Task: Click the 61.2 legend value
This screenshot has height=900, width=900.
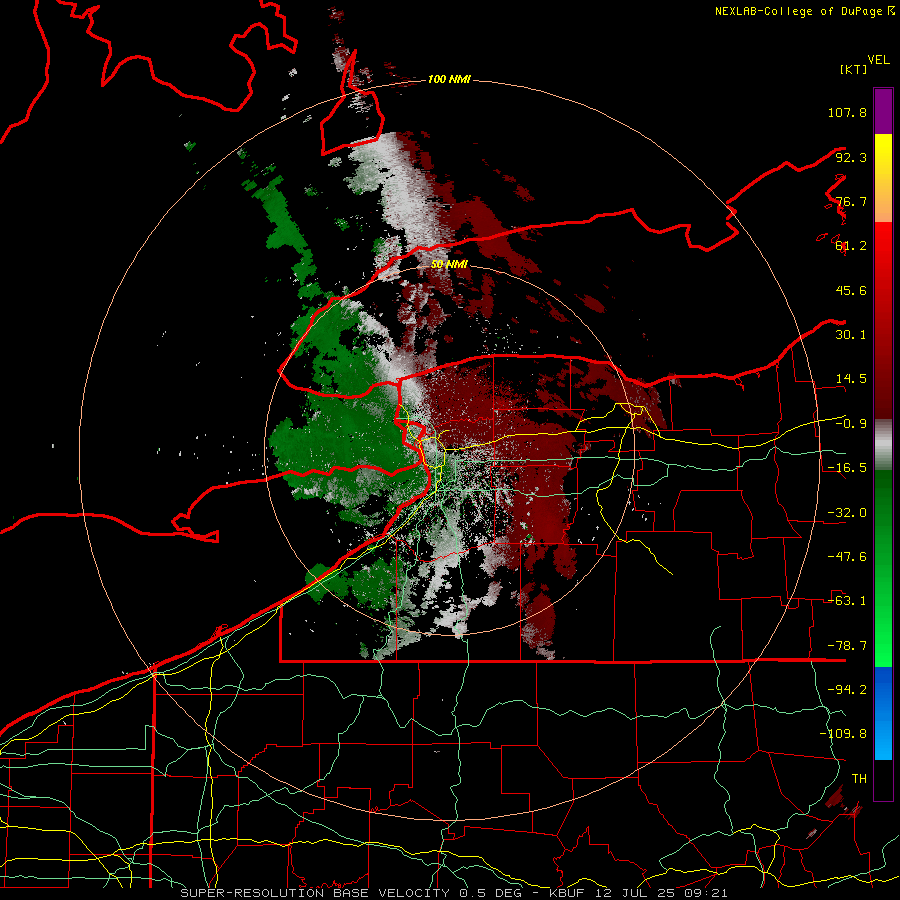Action: [x=851, y=246]
